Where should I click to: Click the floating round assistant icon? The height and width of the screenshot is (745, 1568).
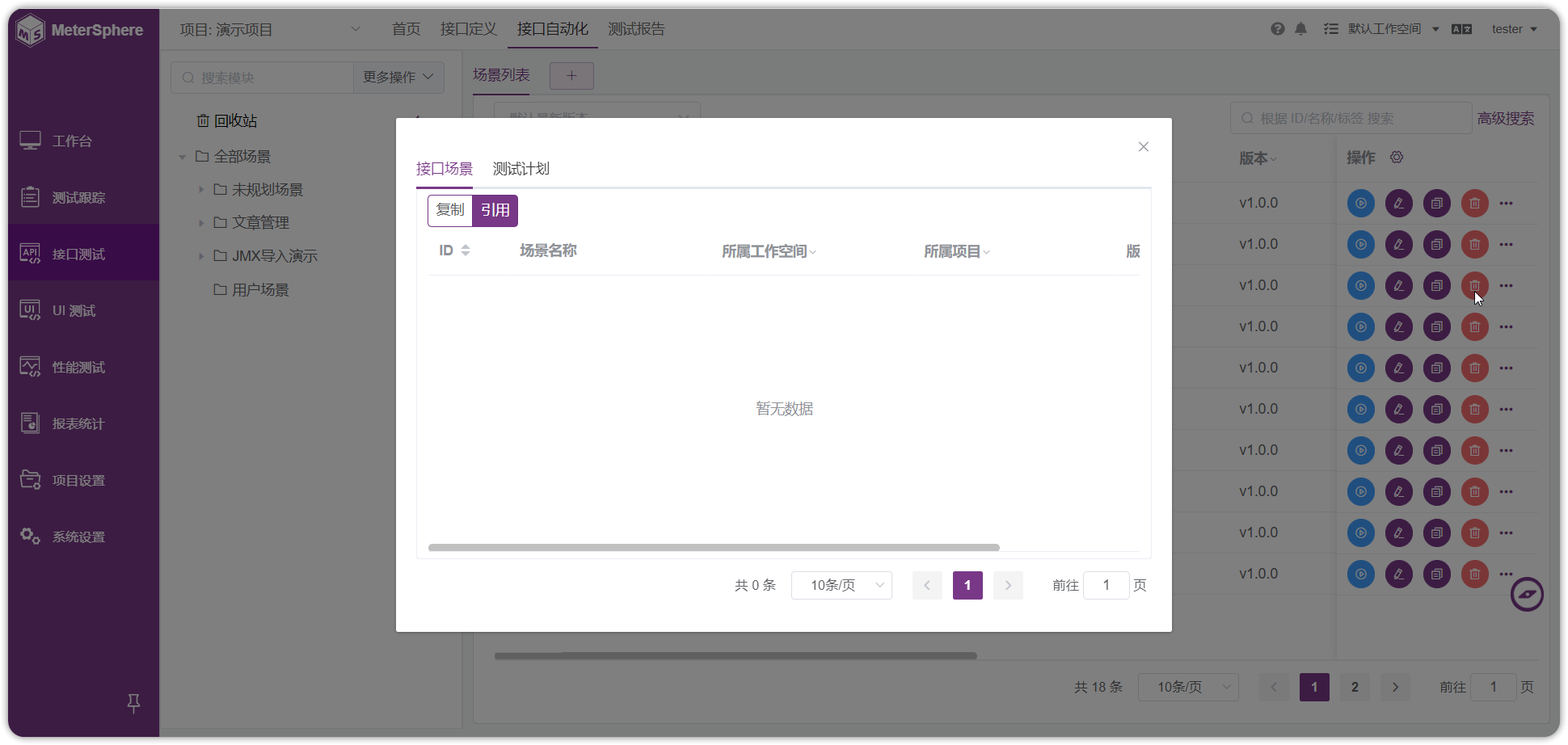click(x=1527, y=595)
